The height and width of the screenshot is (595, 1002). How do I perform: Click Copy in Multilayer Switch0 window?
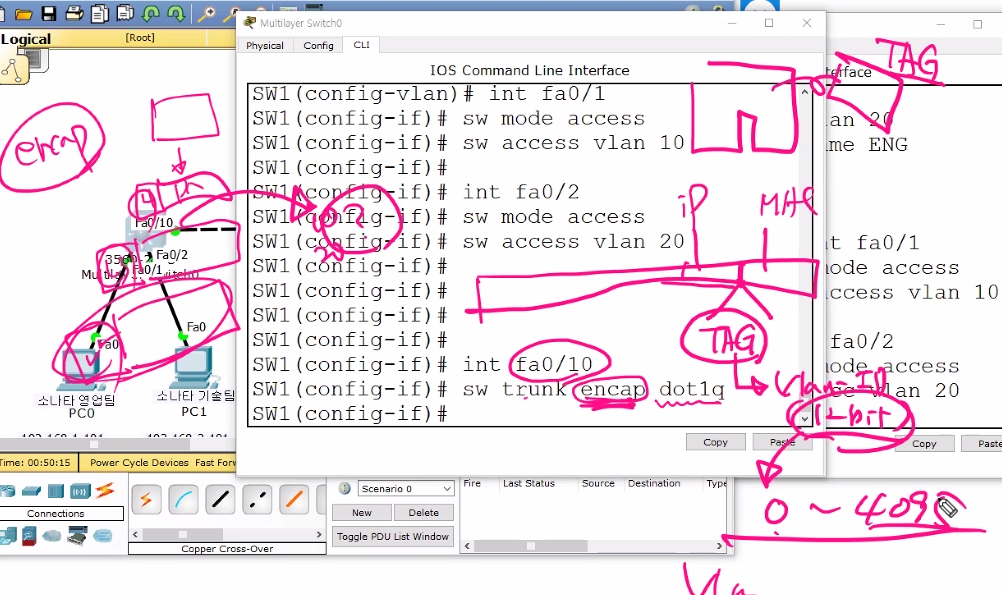(x=715, y=442)
